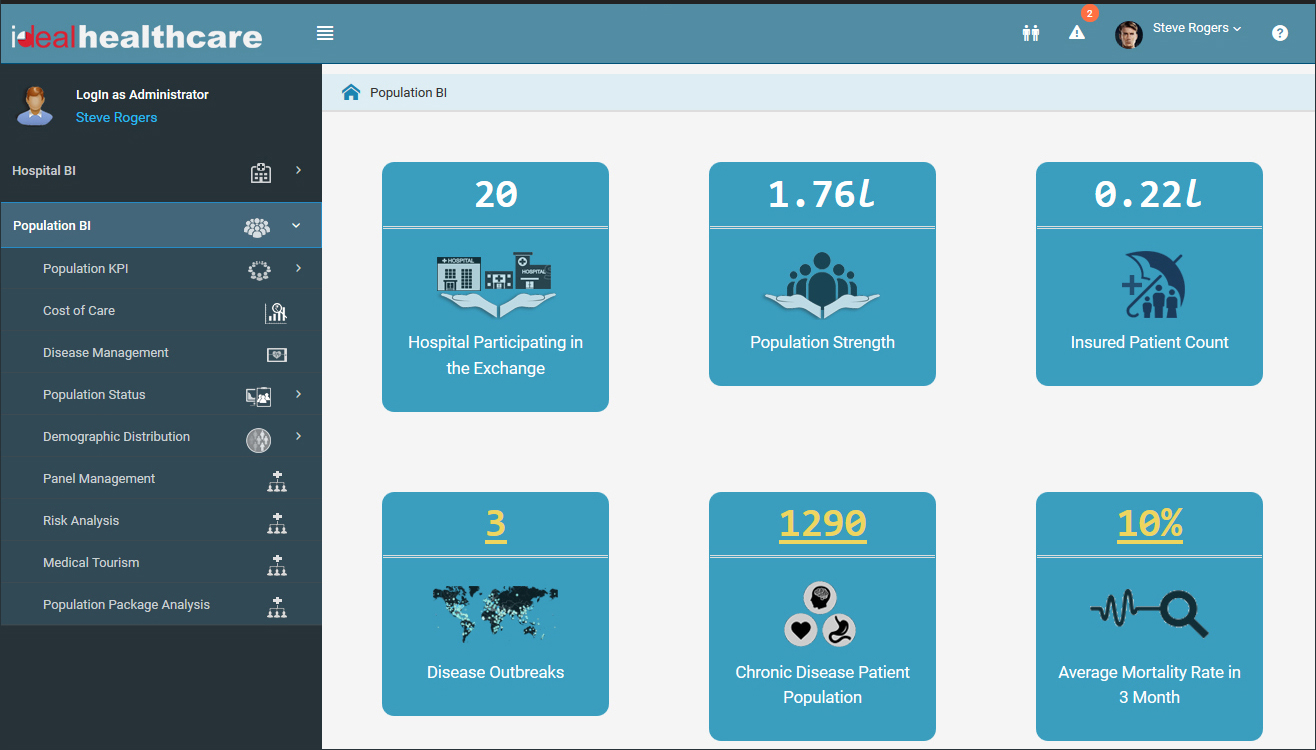This screenshot has width=1316, height=750.
Task: Click the Steve Rogers sidebar profile link
Action: click(x=116, y=118)
